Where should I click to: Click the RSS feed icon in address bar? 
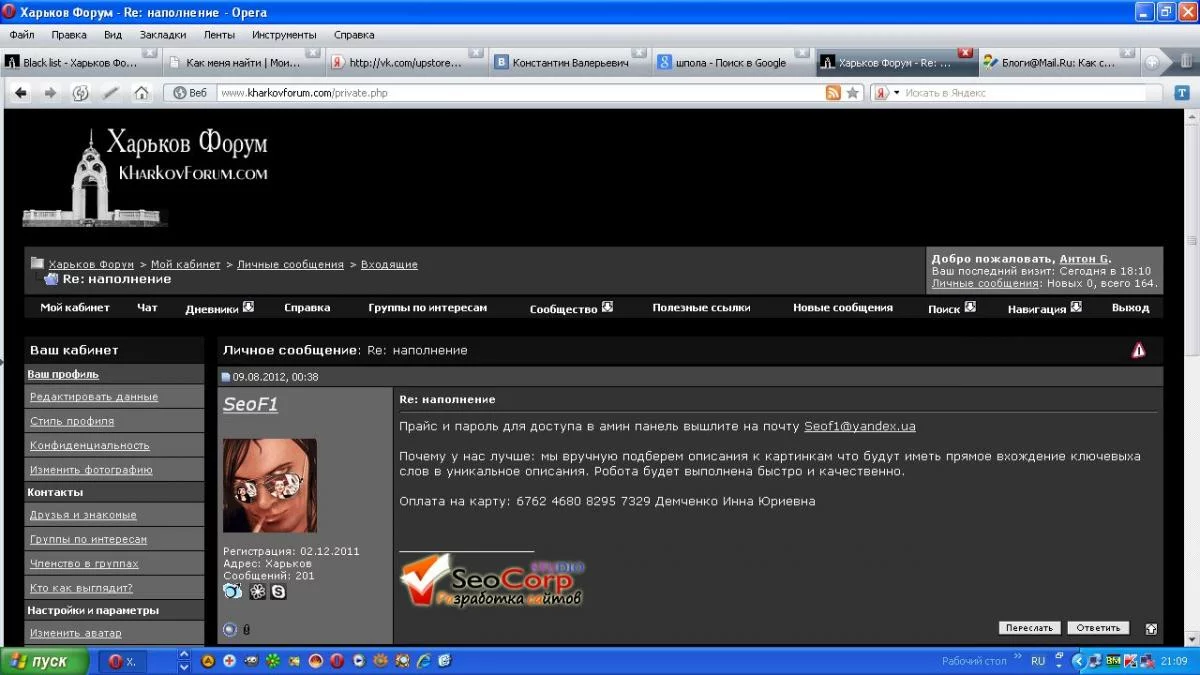point(833,93)
